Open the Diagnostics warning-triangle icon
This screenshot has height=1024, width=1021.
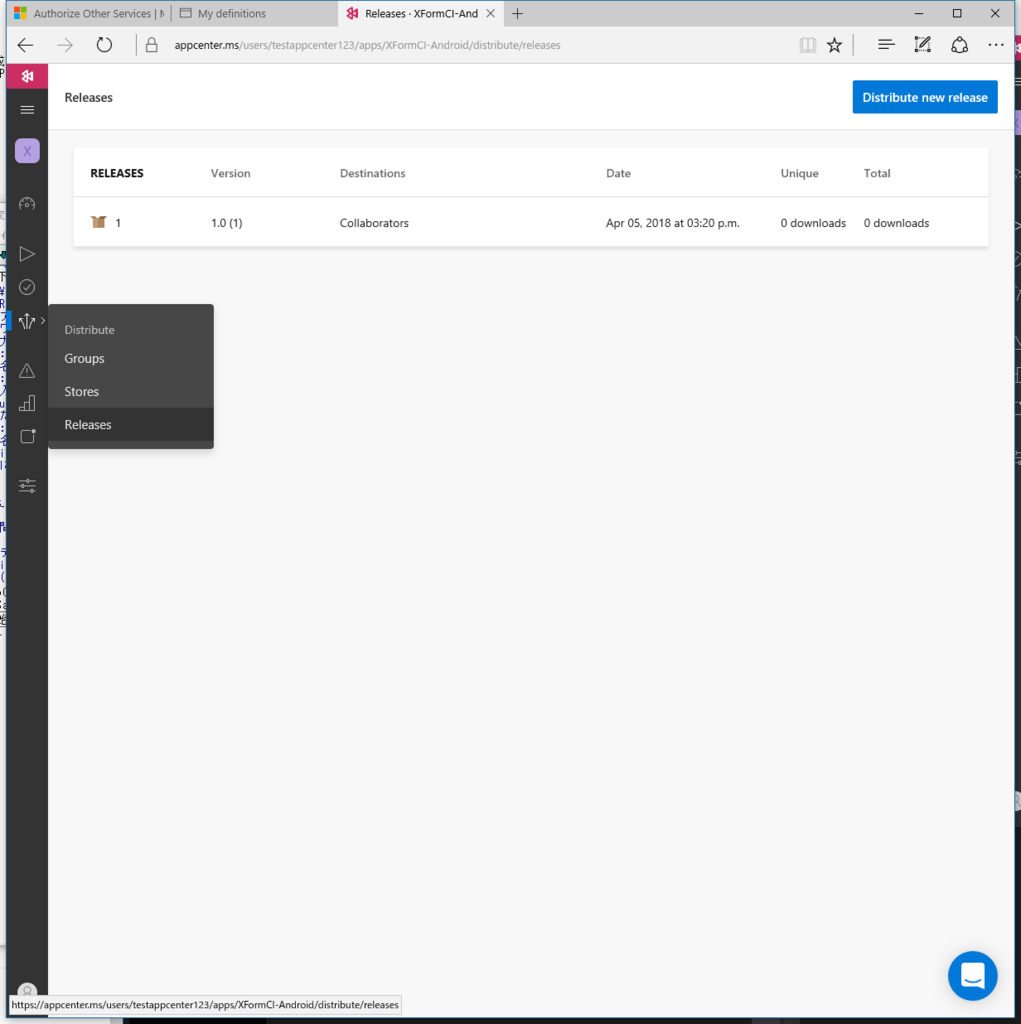[27, 370]
